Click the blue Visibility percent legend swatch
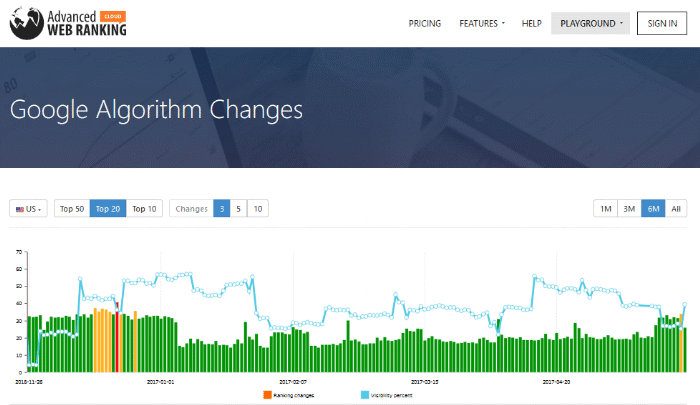 point(365,395)
